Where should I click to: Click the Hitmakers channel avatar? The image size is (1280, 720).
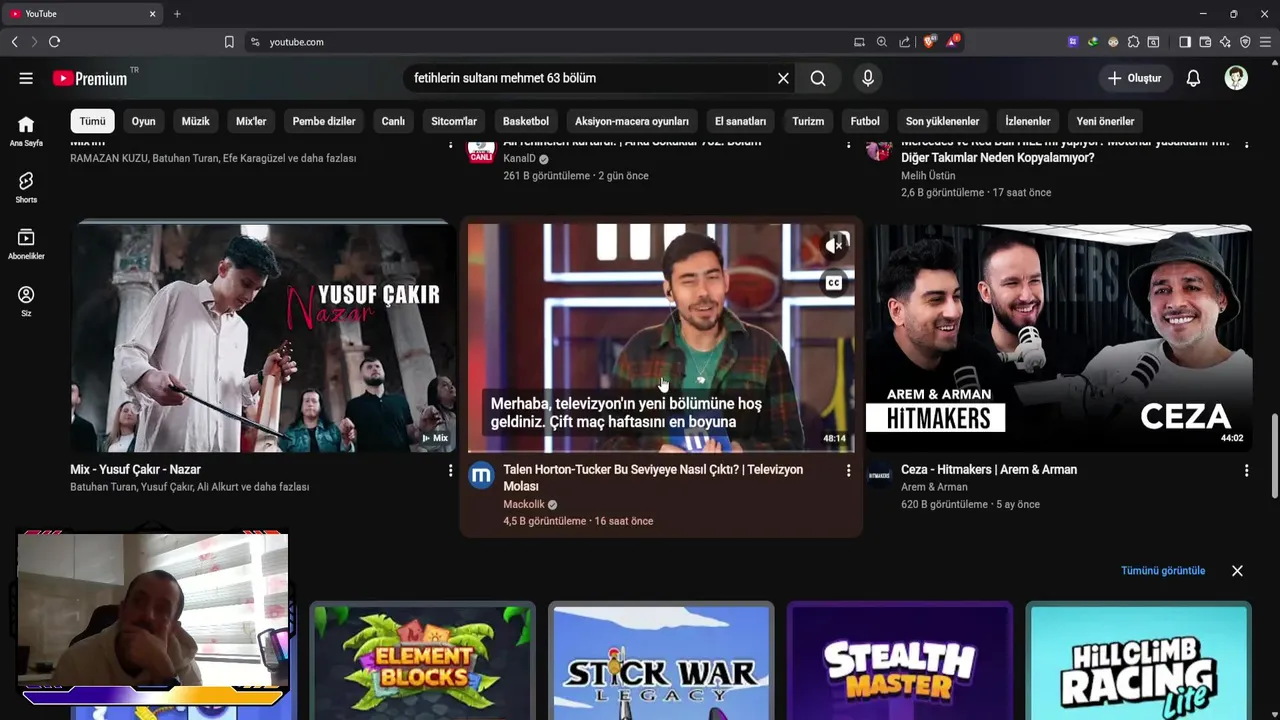(x=879, y=475)
